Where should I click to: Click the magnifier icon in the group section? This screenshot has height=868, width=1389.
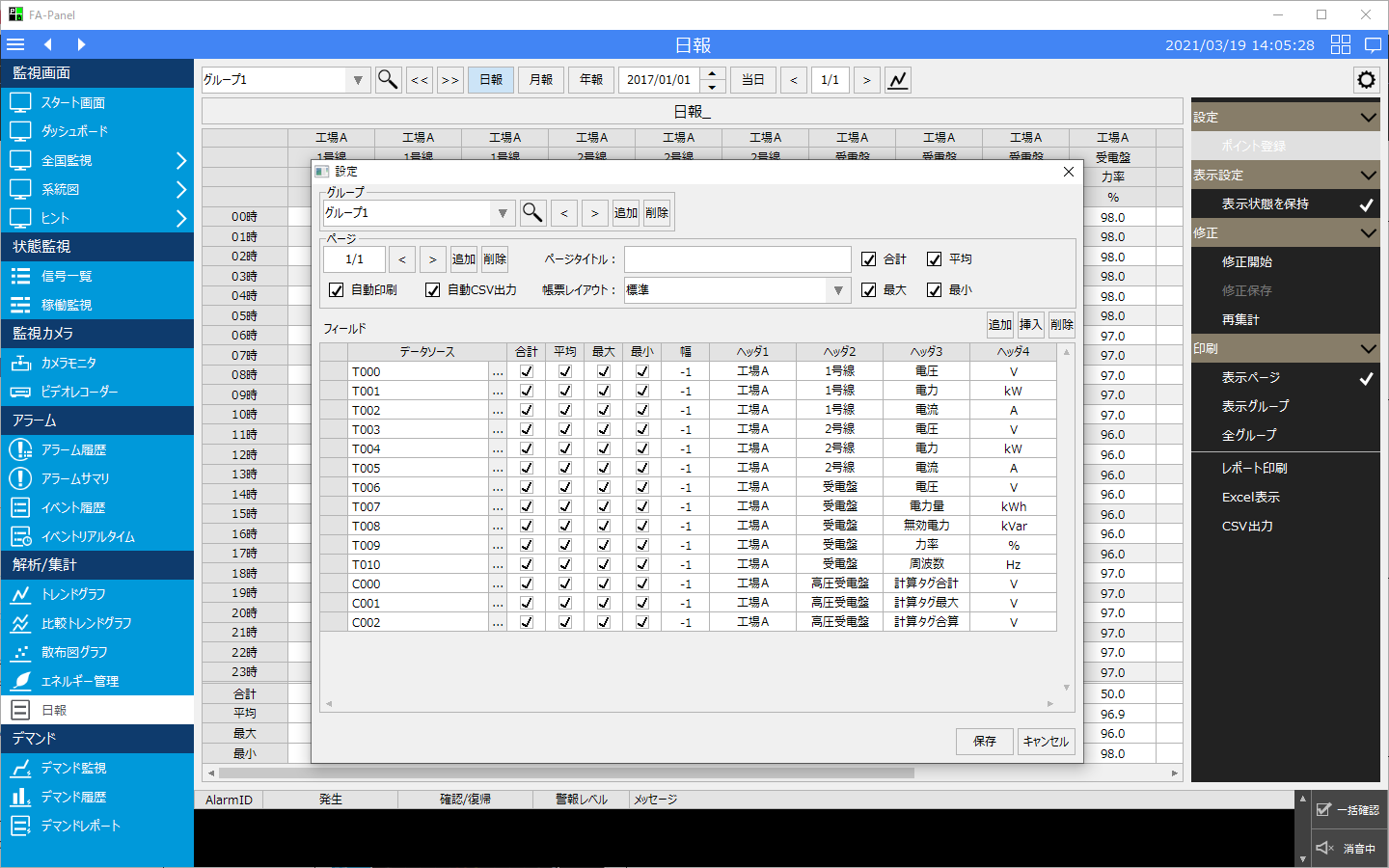[532, 212]
